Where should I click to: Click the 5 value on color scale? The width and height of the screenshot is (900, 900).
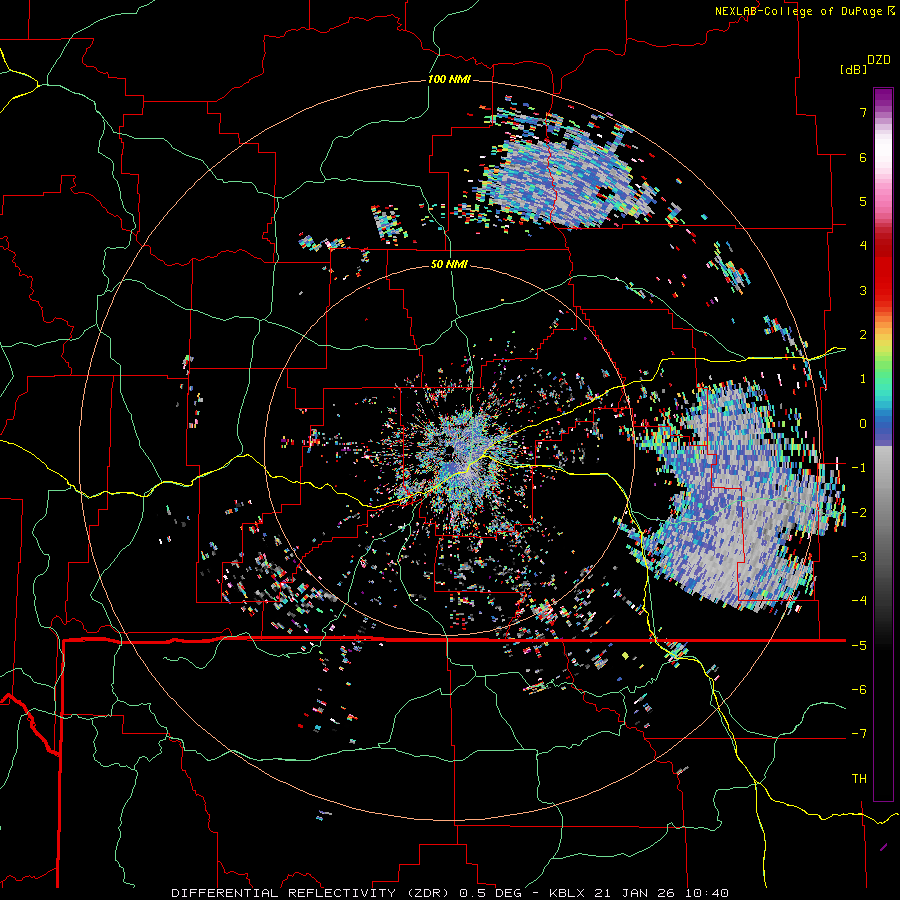pyautogui.click(x=863, y=201)
